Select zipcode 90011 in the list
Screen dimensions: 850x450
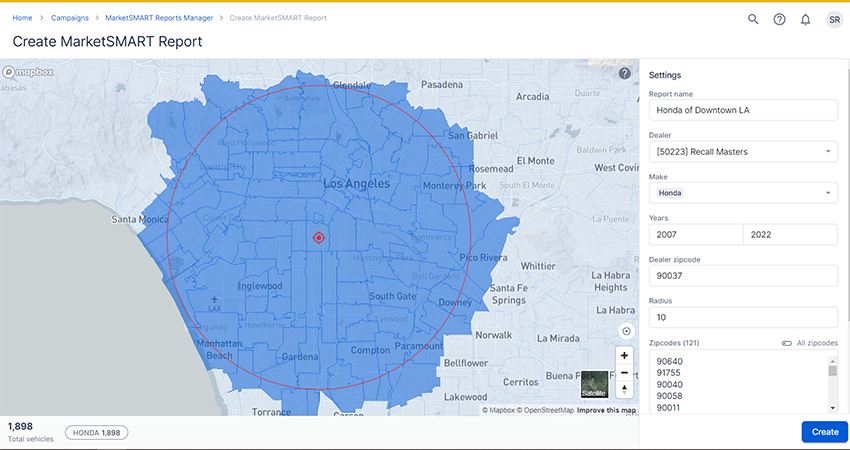668,408
